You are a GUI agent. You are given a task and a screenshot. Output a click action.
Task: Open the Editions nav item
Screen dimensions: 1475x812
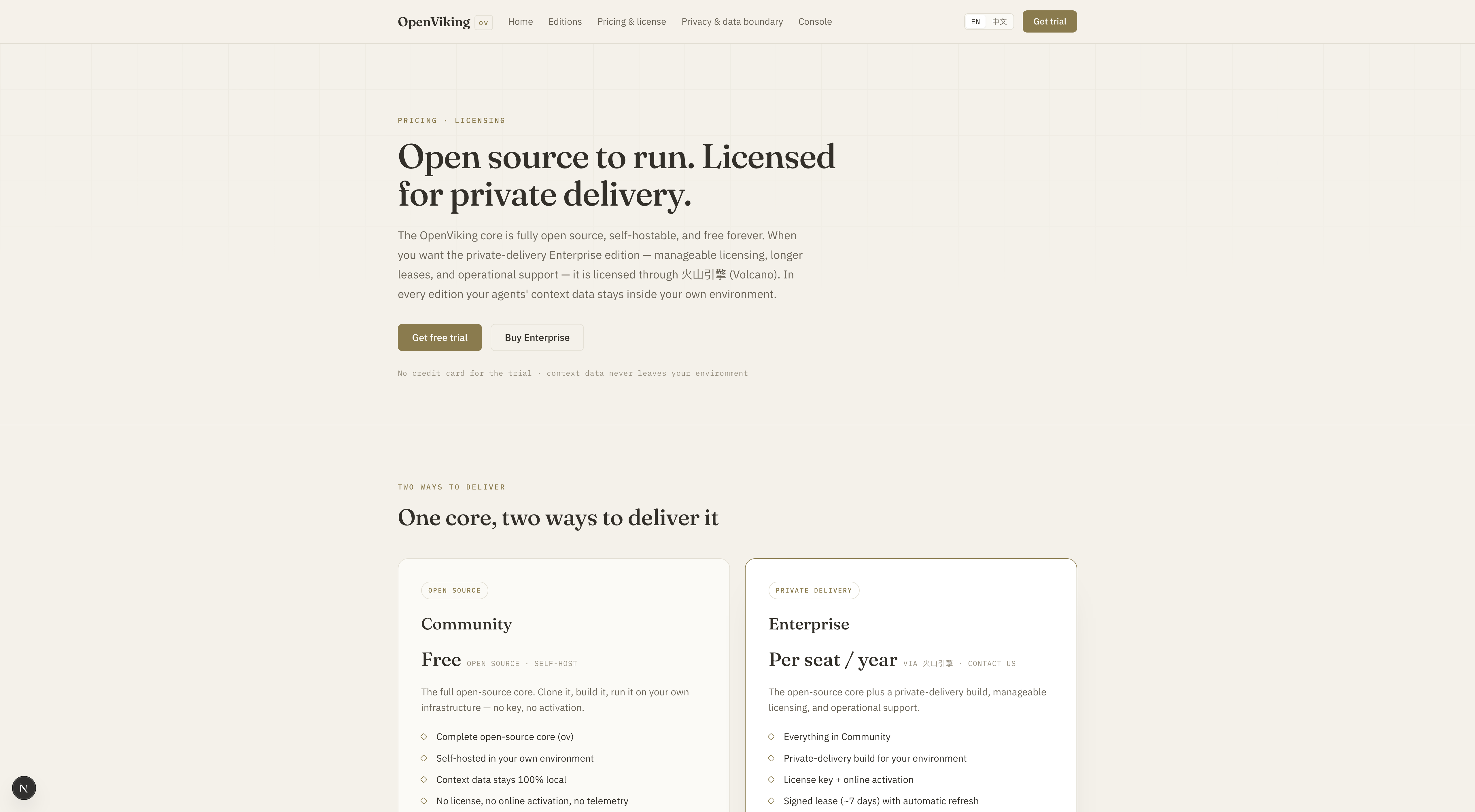pos(565,22)
